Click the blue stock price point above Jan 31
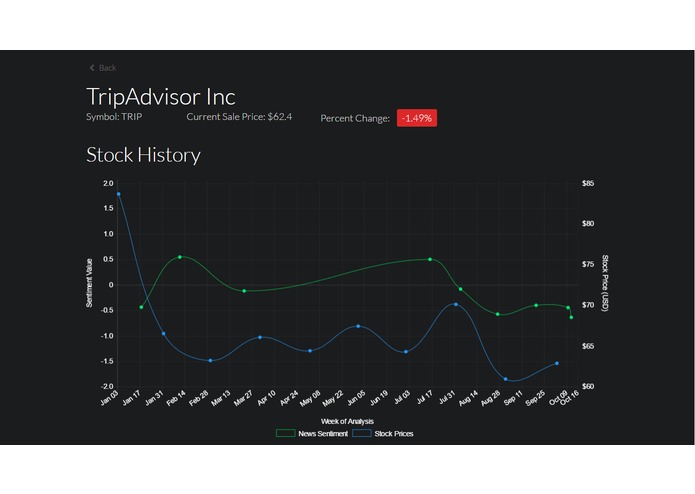 (164, 334)
